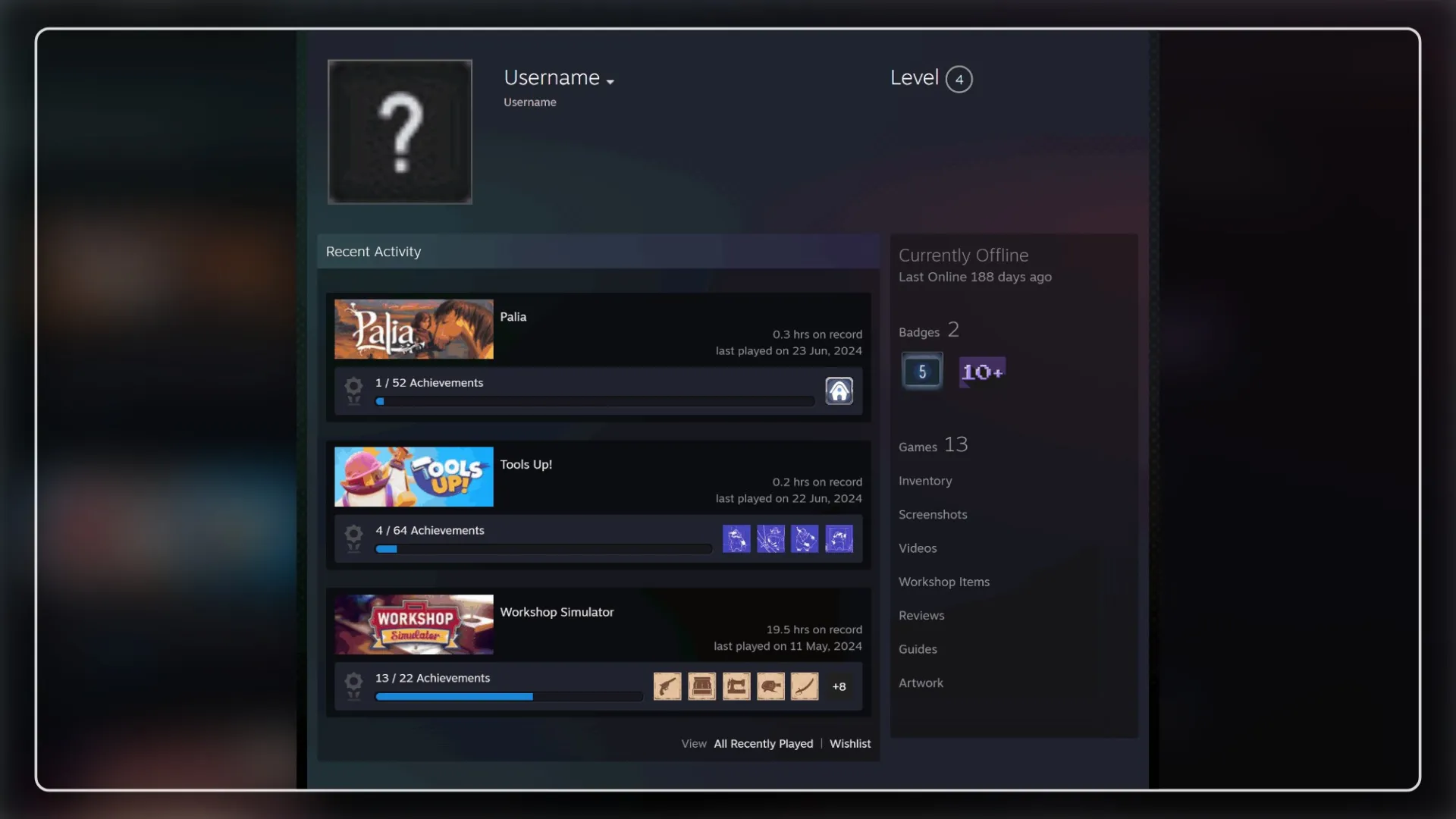Open Guides in the sidebar
Screen dimensions: 1456x819
[x=918, y=649]
